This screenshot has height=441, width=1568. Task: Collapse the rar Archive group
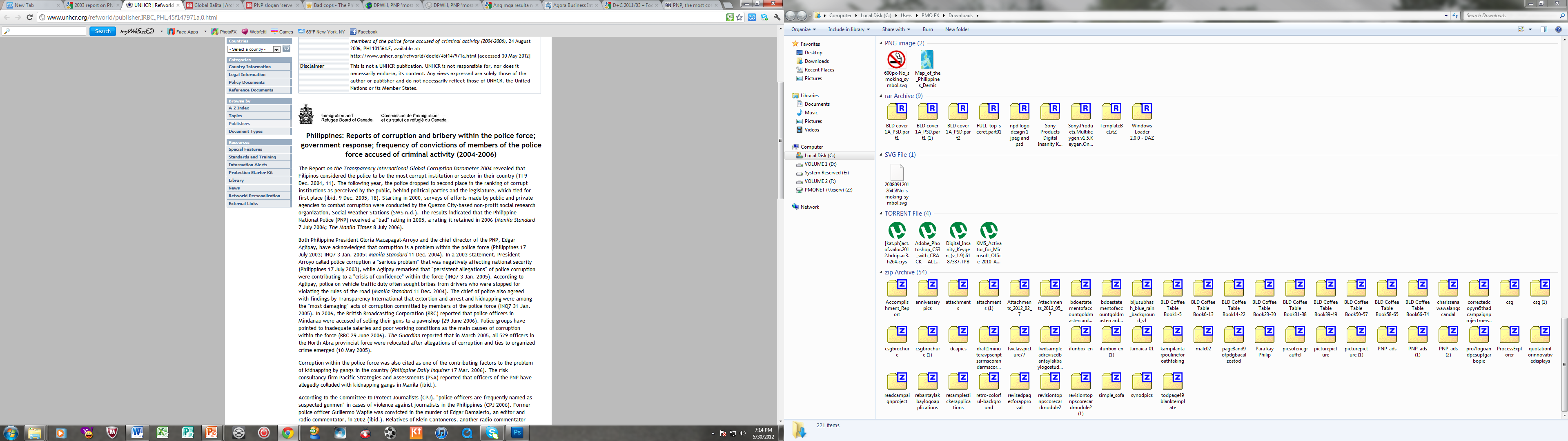(881, 96)
